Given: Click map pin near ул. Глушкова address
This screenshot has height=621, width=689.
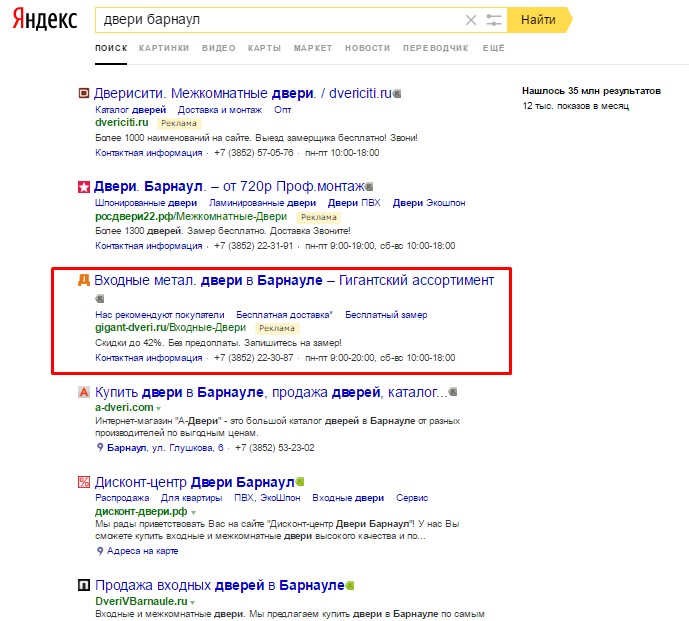Looking at the screenshot, I should (x=100, y=447).
